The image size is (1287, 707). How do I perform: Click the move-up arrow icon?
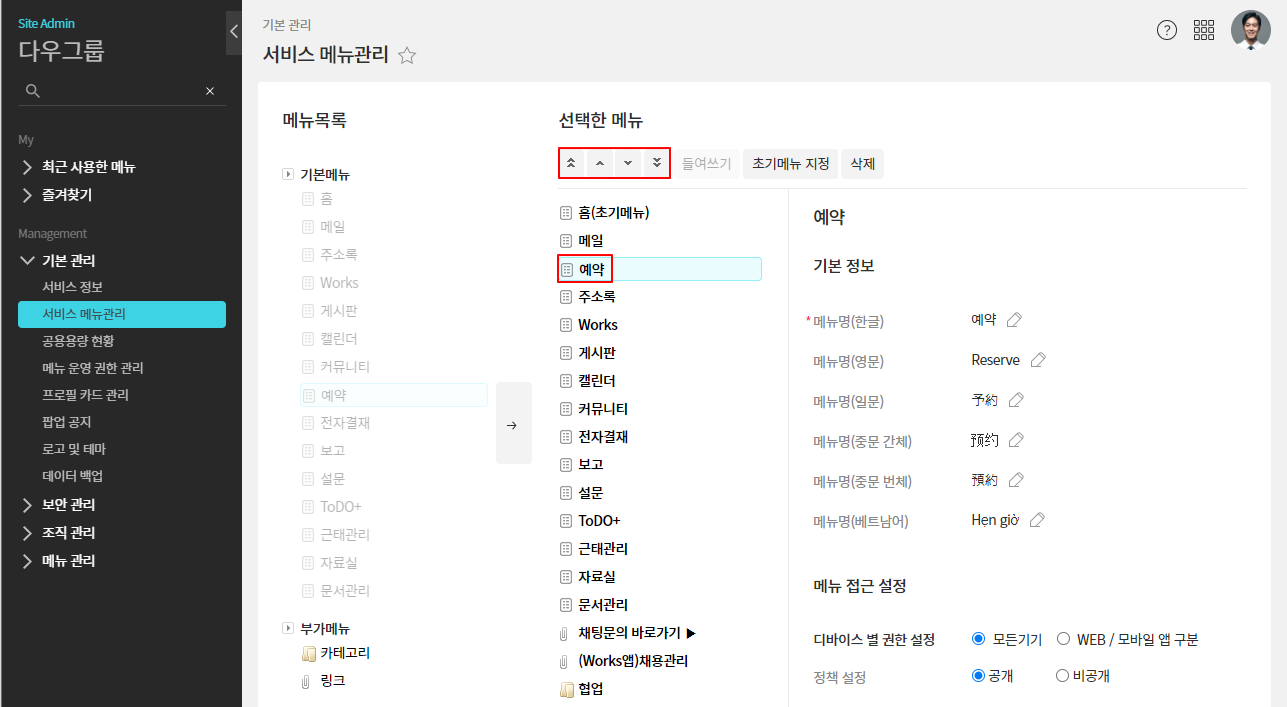tap(599, 163)
